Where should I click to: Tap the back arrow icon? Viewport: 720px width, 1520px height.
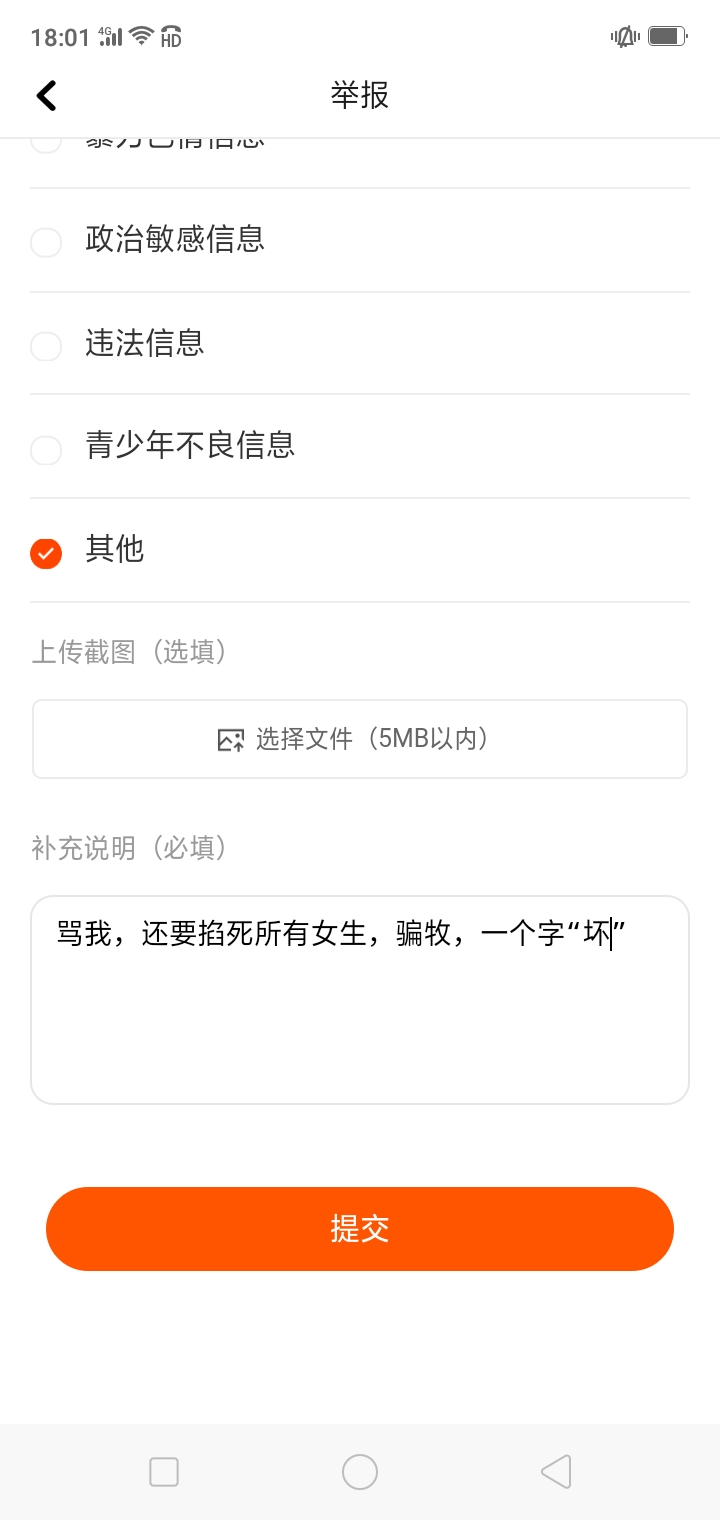point(47,95)
